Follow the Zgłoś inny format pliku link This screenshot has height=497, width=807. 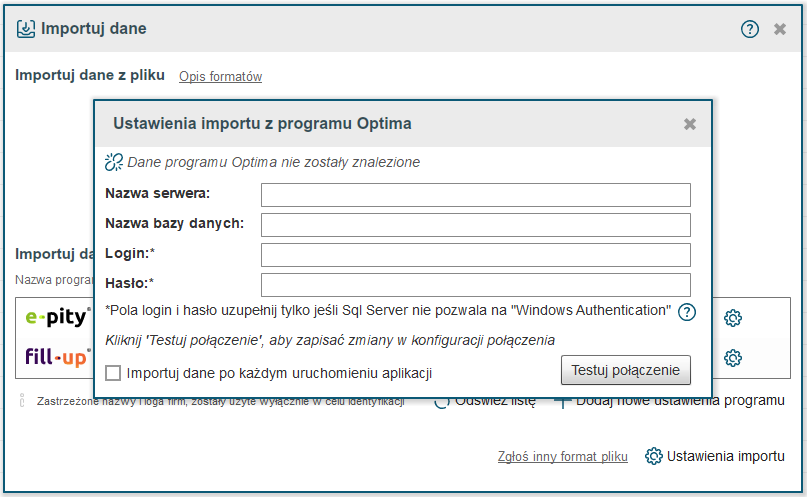coord(562,457)
